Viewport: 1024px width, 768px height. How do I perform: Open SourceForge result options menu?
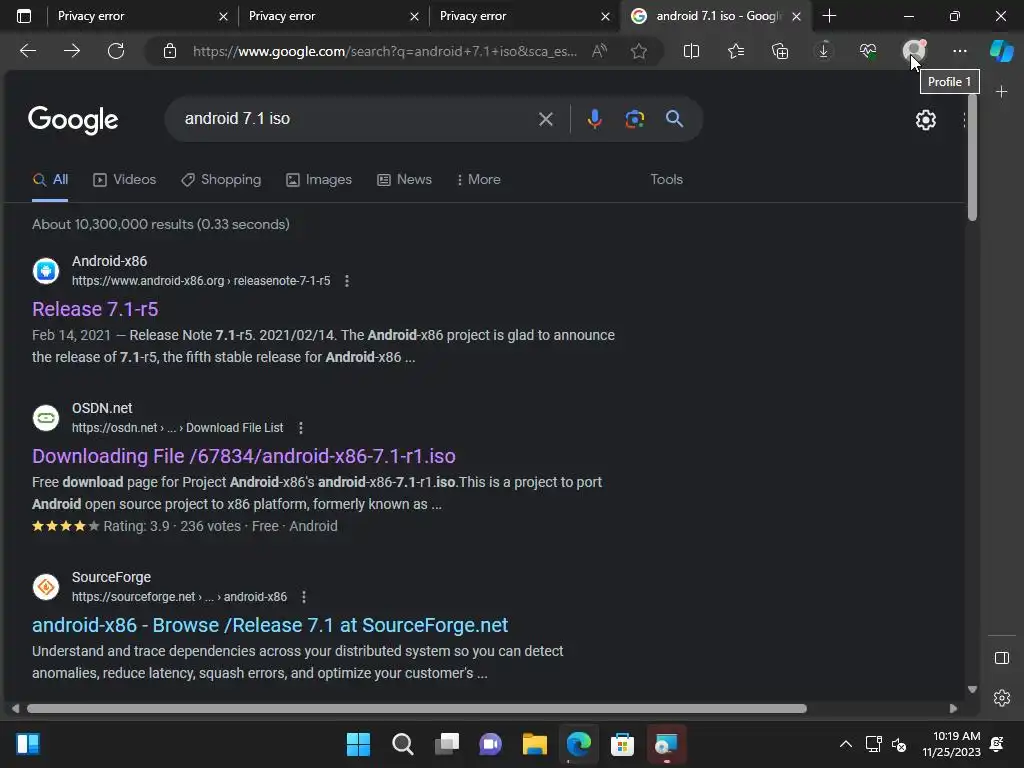click(x=304, y=597)
